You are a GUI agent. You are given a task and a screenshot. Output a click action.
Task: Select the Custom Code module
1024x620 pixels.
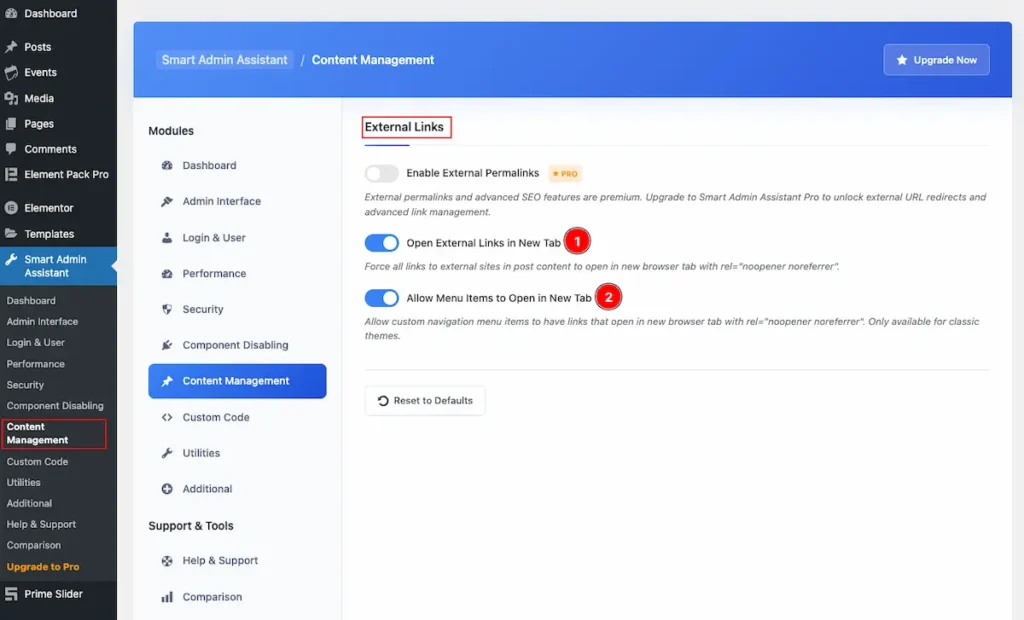pyautogui.click(x=237, y=417)
